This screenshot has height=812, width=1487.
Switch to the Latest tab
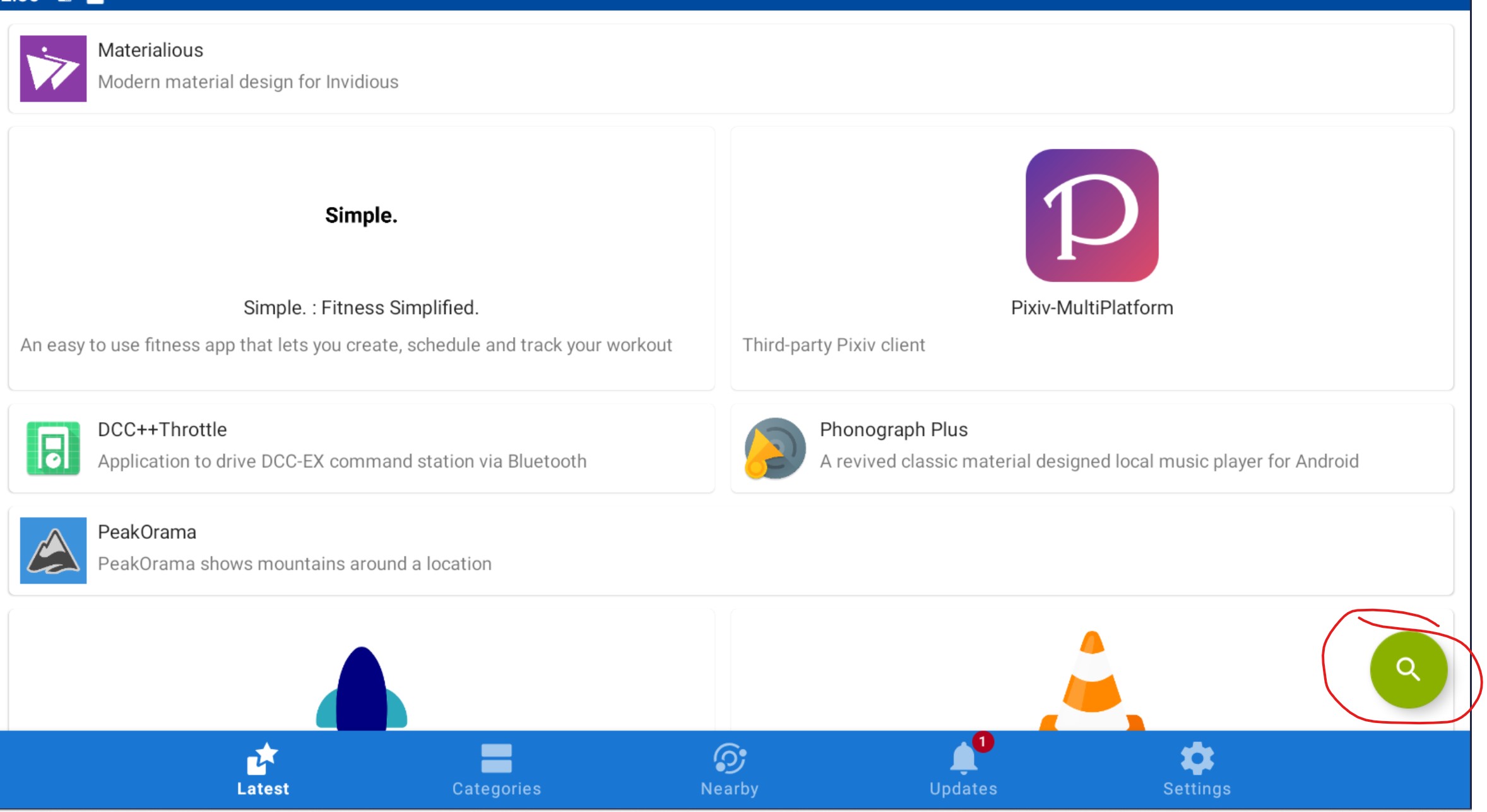point(263,770)
